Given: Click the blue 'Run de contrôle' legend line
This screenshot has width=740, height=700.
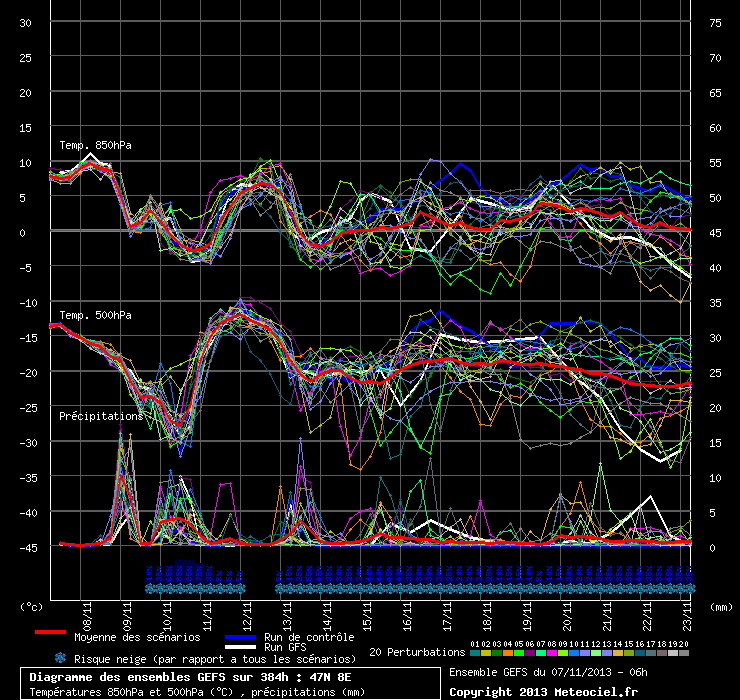Looking at the screenshot, I should pyautogui.click(x=241, y=636).
